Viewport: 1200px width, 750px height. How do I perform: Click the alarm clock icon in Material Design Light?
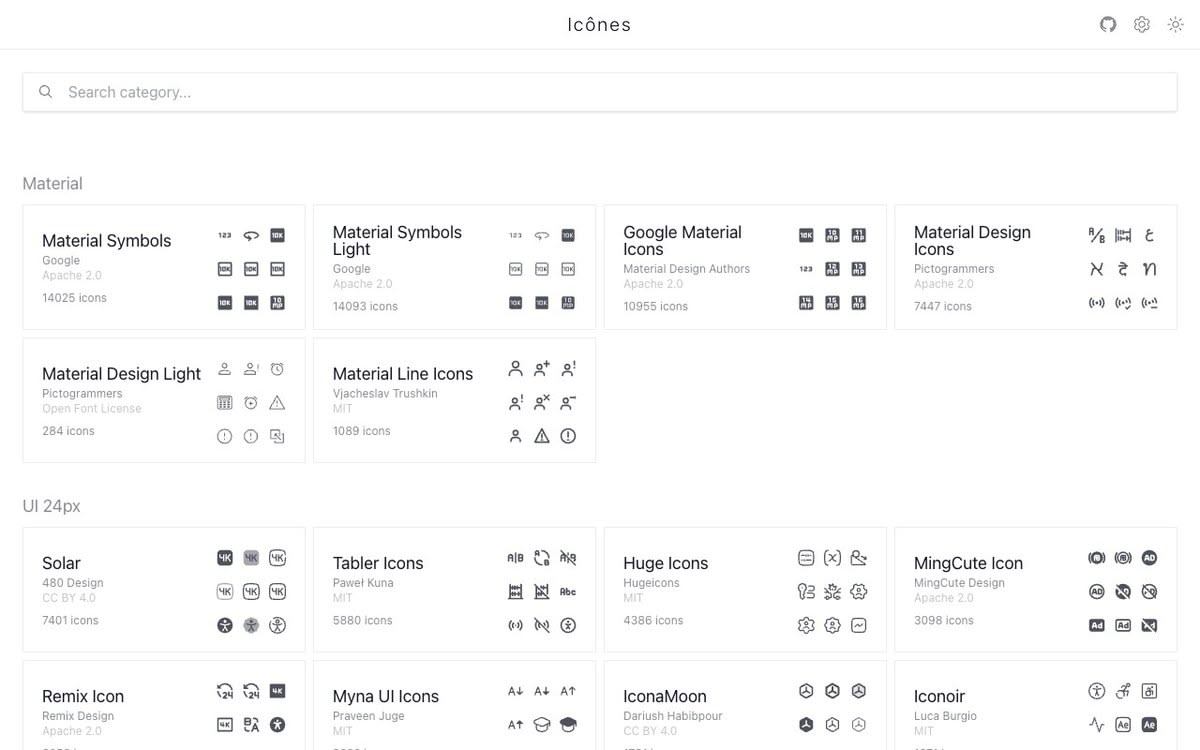point(277,369)
